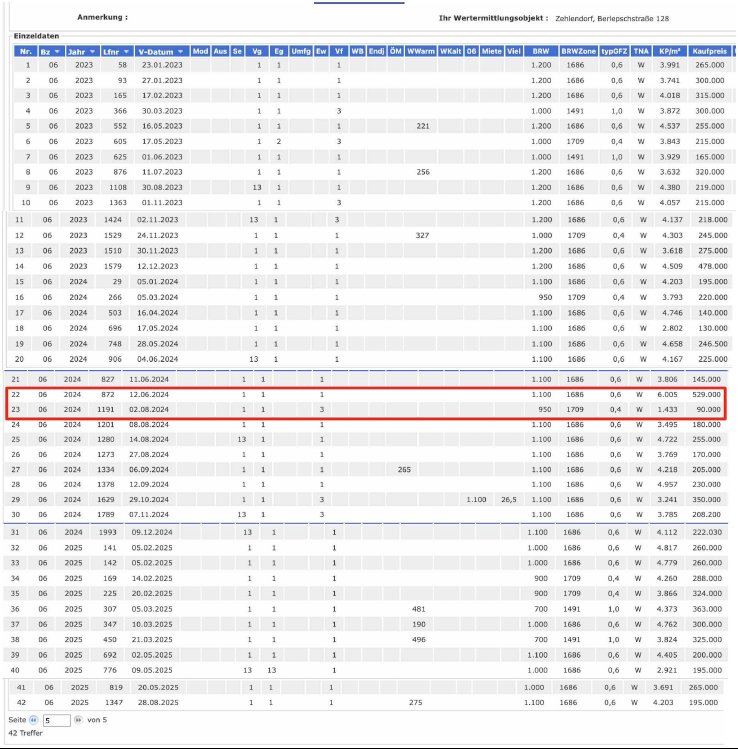Screen dimensions: 738x749
Task: Select the KP/m² value 2.802
Action: tap(672, 329)
